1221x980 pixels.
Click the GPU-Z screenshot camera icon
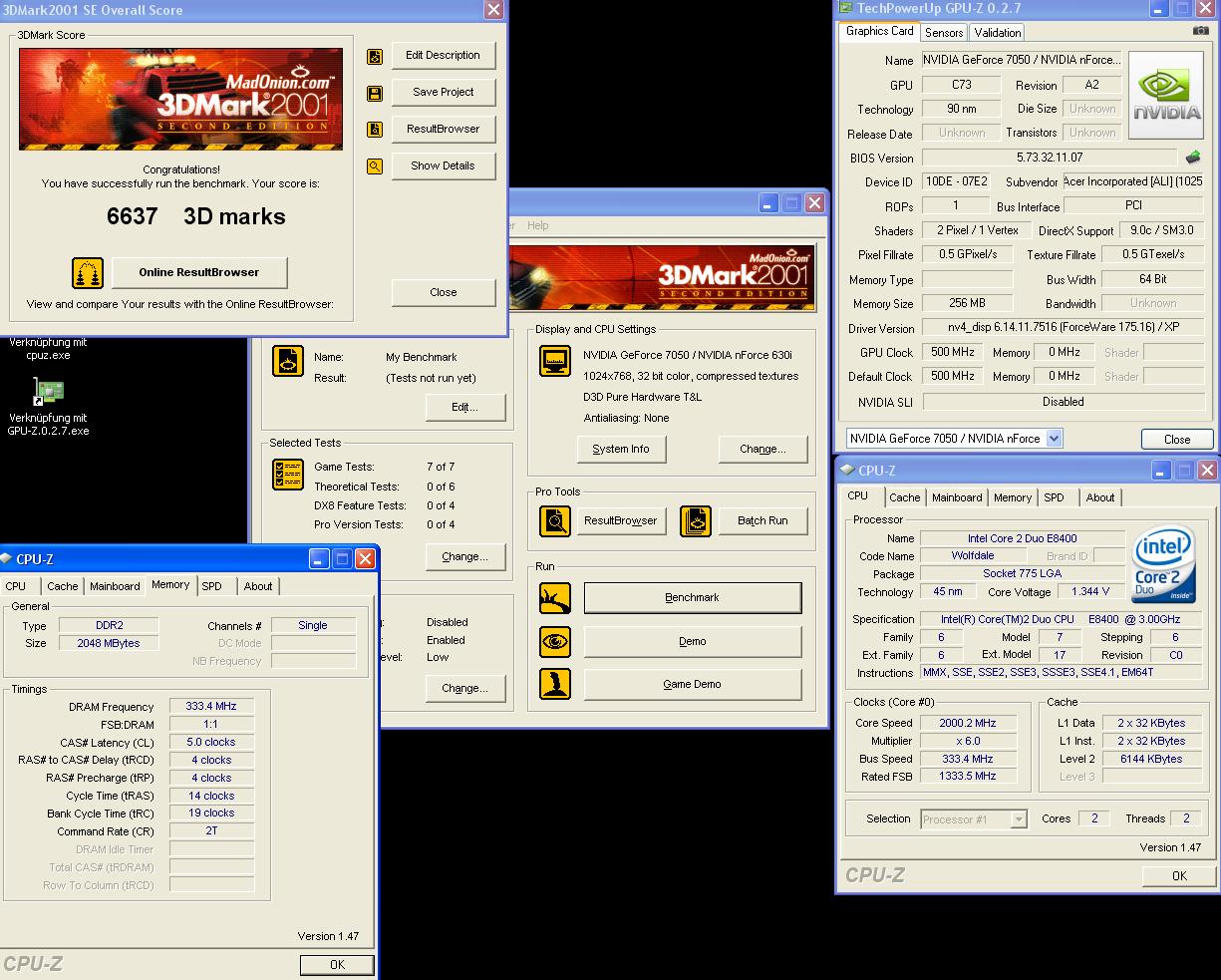[1201, 31]
